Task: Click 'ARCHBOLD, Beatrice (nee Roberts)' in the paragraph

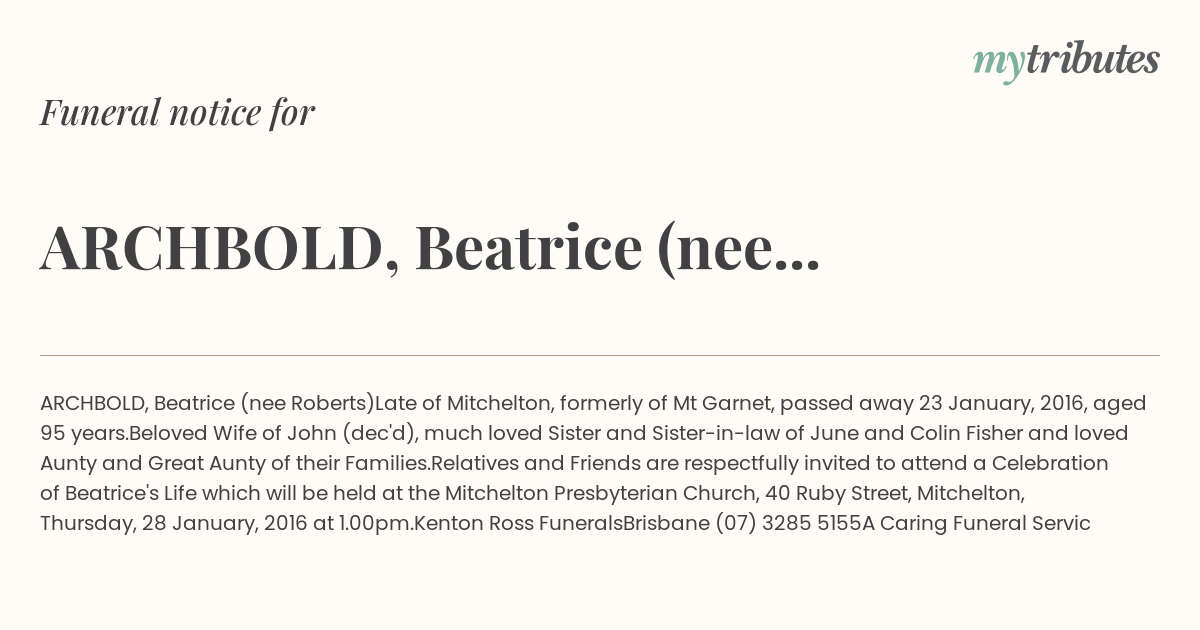Action: point(207,404)
